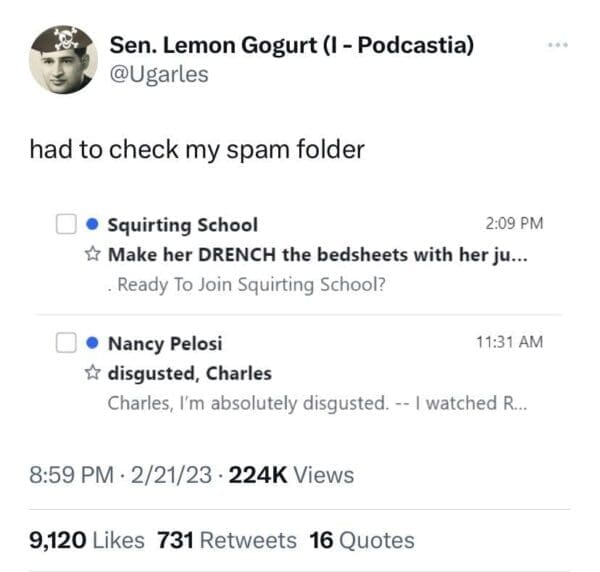The image size is (600, 572).
Task: View the 9,120 Likes list
Action: pos(88,541)
